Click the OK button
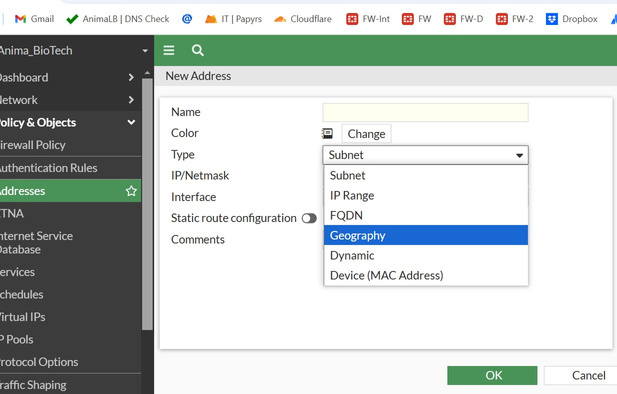 (x=492, y=375)
